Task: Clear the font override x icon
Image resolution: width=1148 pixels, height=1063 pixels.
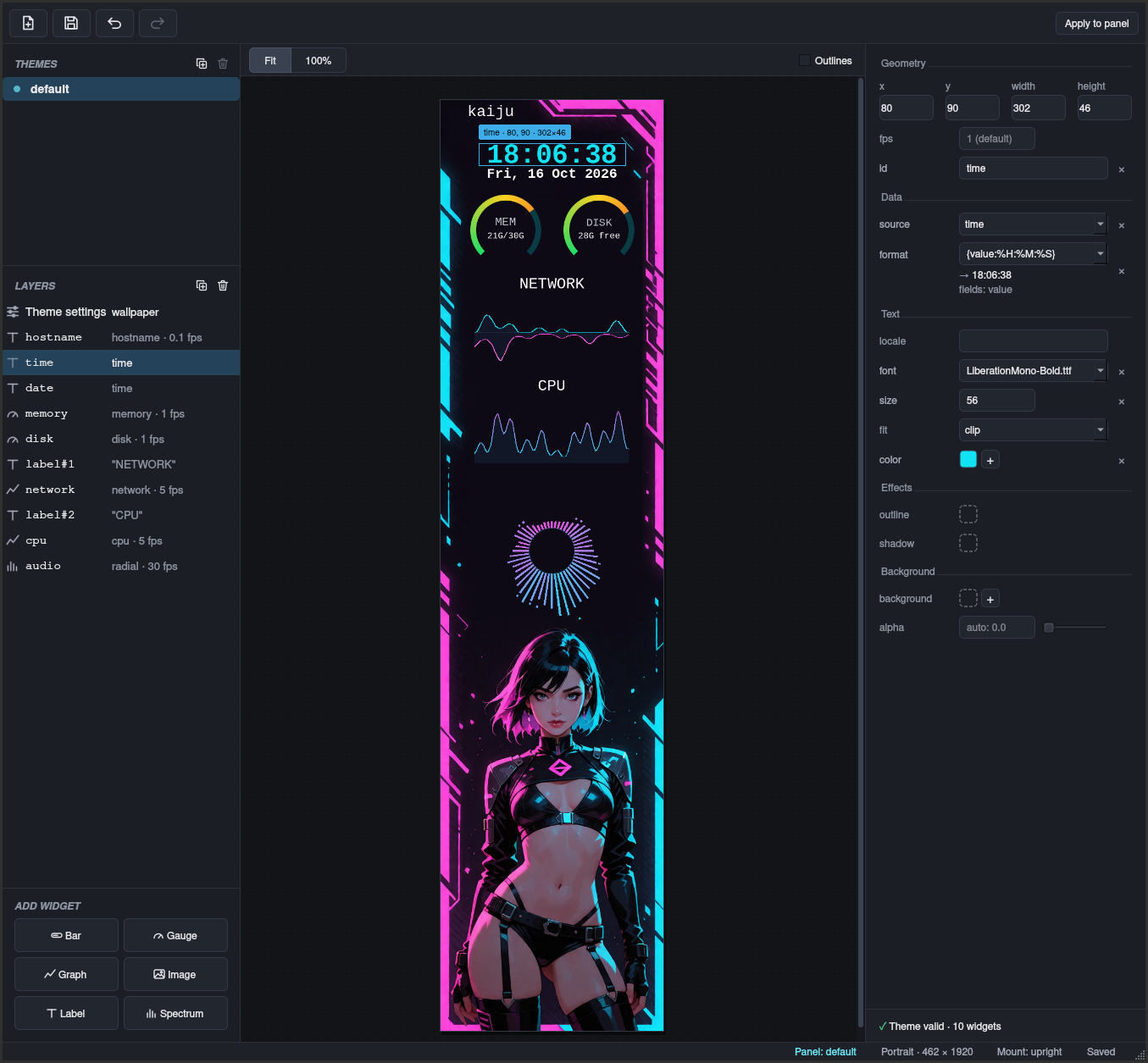Action: click(x=1122, y=372)
